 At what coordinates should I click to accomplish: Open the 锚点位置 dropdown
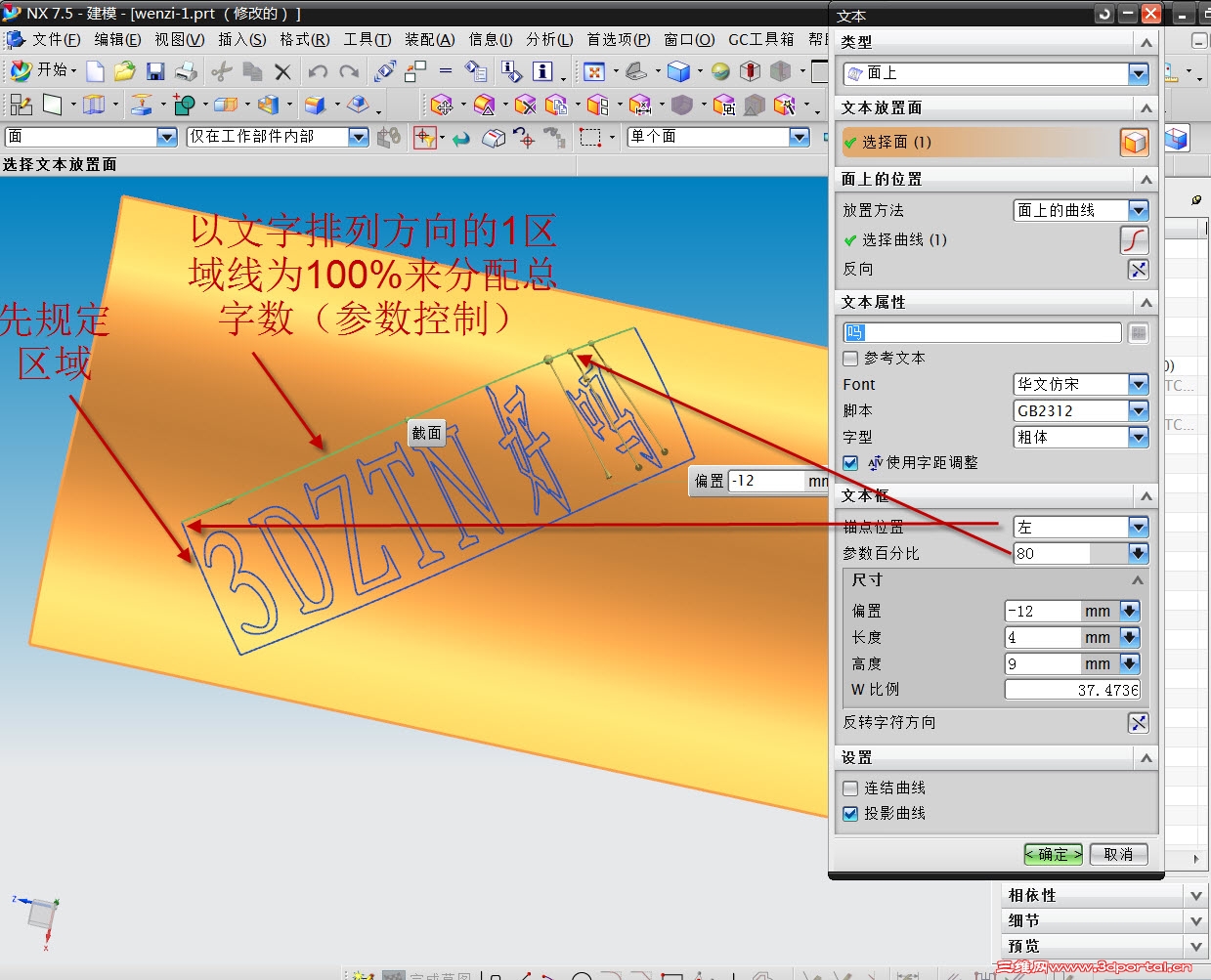tap(1138, 527)
